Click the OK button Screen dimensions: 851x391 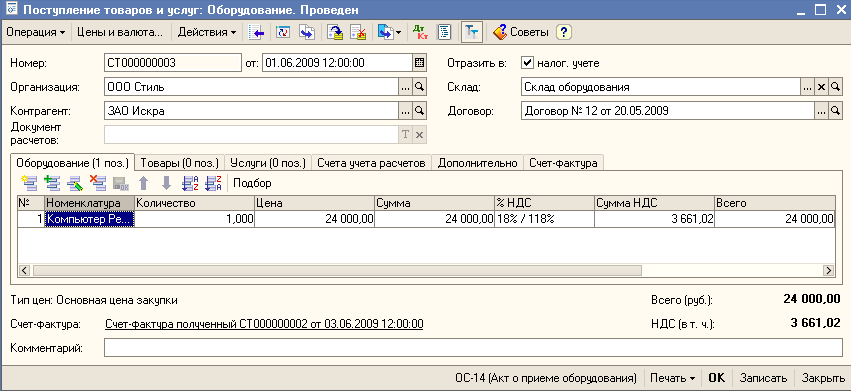pyautogui.click(x=716, y=378)
